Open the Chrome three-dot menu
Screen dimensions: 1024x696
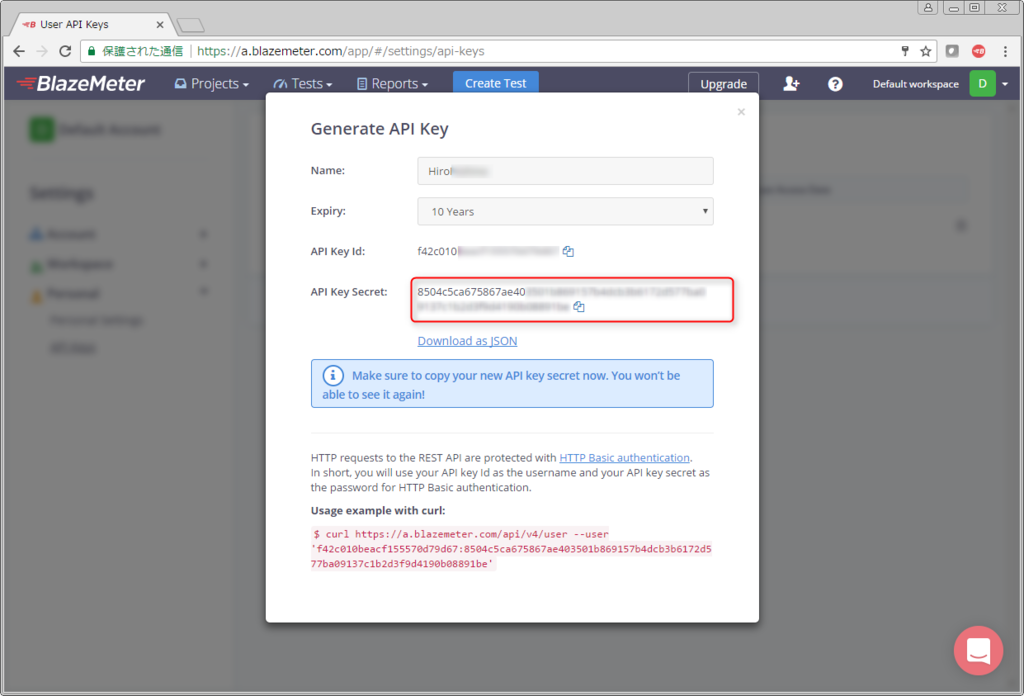point(1005,51)
